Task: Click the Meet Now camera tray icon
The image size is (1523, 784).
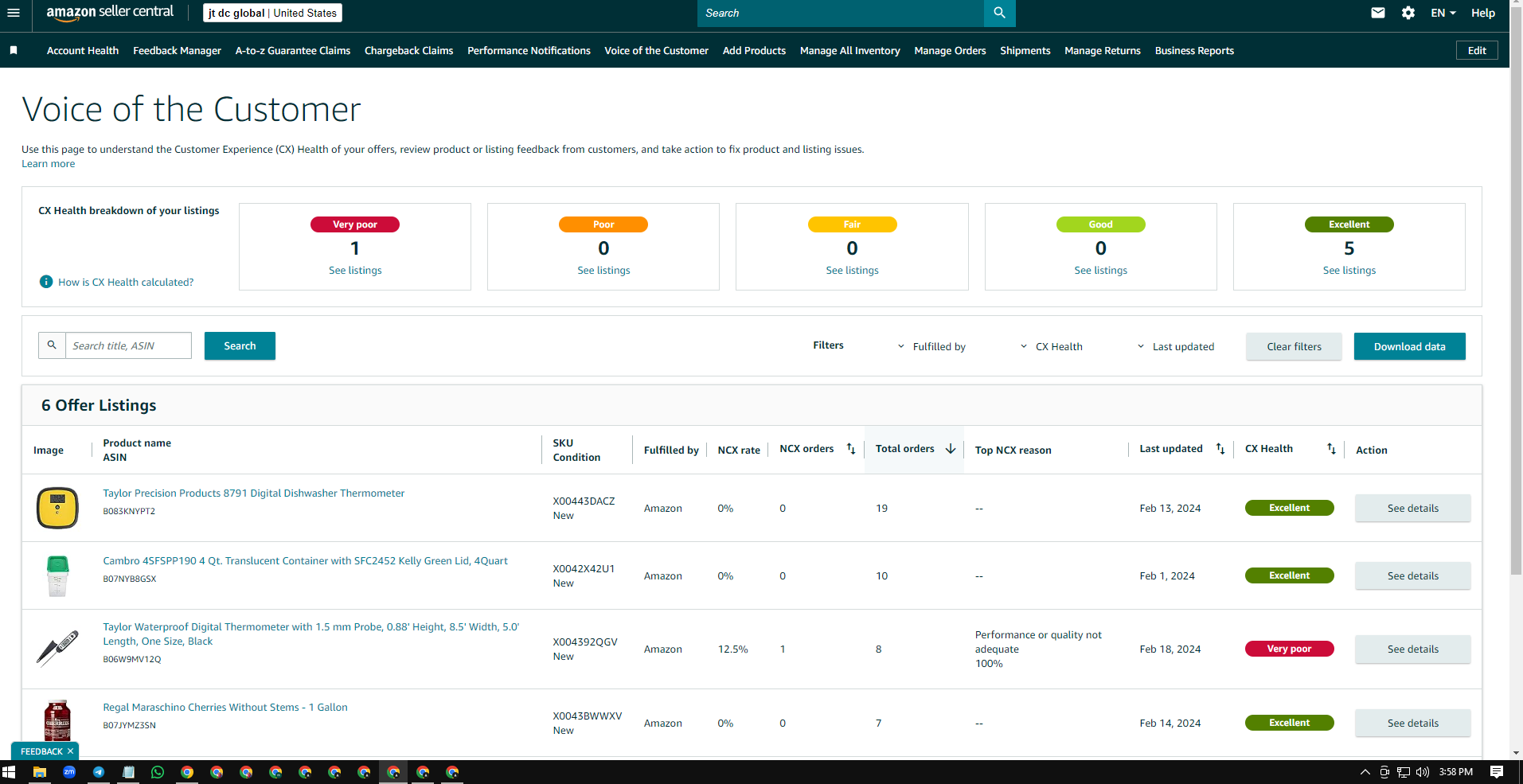Action: coord(1384,772)
